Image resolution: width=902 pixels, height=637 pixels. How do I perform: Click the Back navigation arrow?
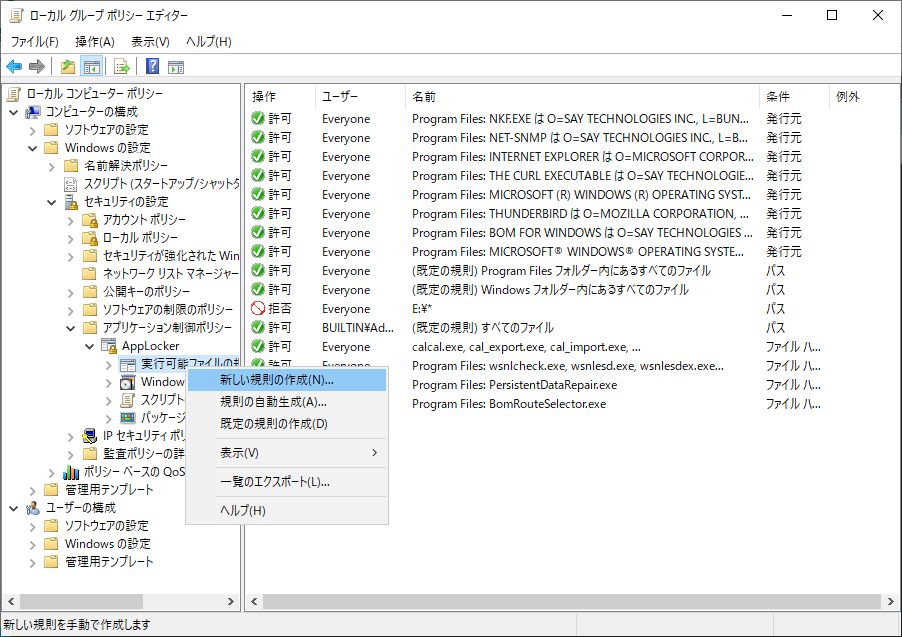[14, 66]
